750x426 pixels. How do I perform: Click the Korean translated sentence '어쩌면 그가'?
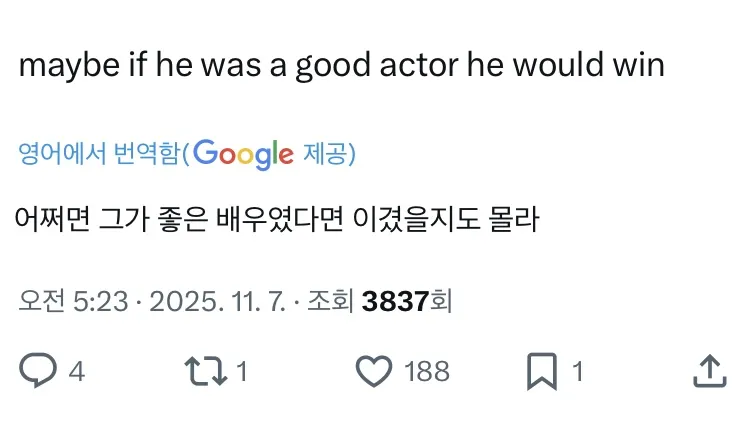pos(90,218)
